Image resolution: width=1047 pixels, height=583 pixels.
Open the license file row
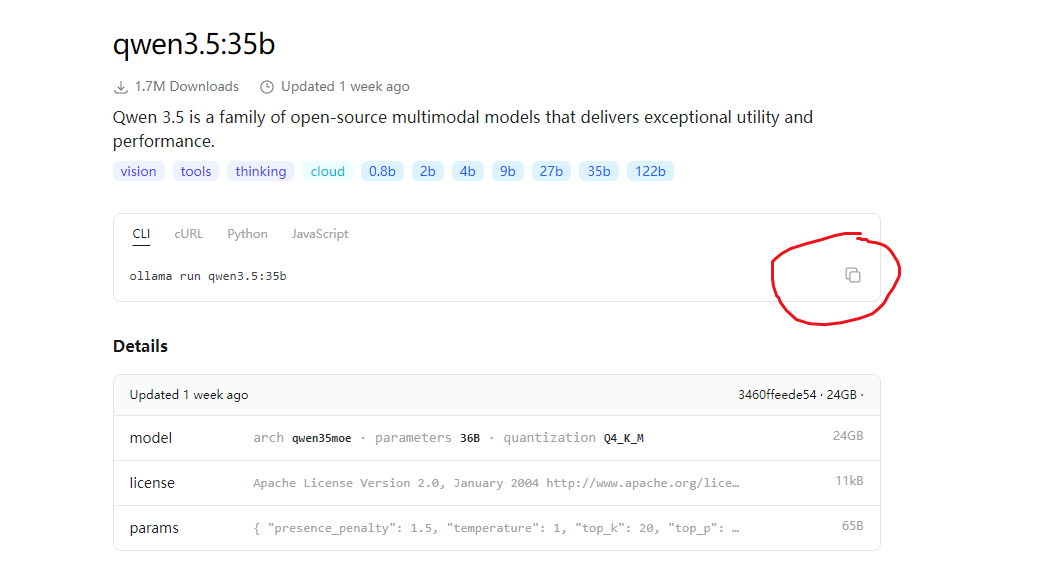[x=497, y=483]
